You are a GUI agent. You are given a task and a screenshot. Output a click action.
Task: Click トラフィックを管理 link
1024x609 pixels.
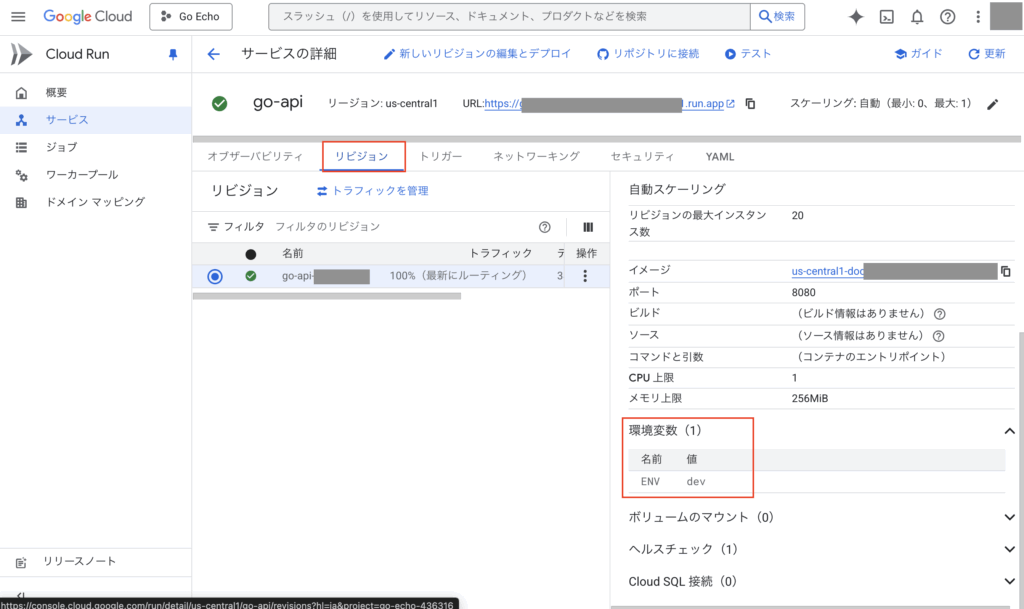[372, 191]
